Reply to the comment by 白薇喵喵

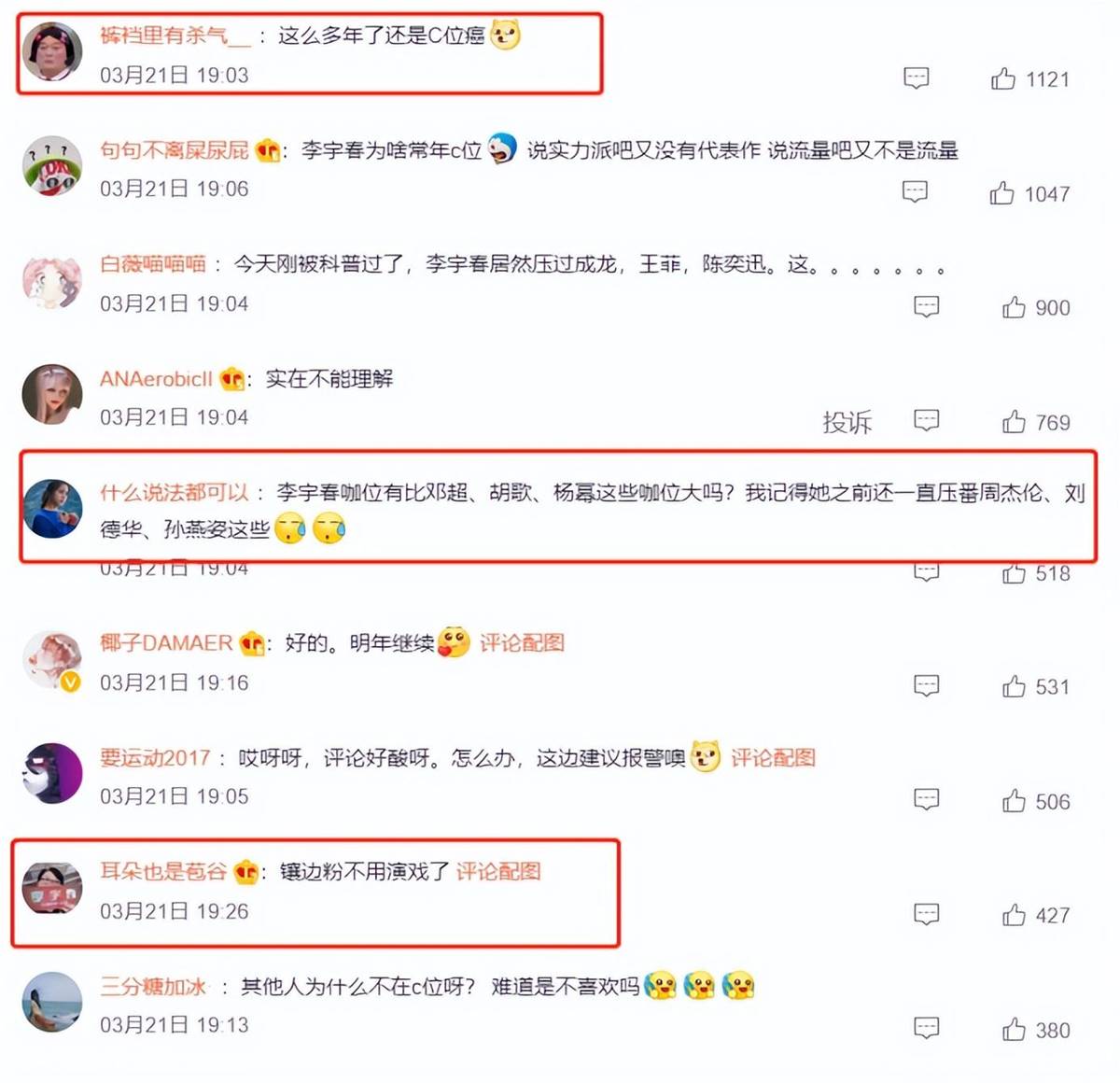(x=926, y=307)
